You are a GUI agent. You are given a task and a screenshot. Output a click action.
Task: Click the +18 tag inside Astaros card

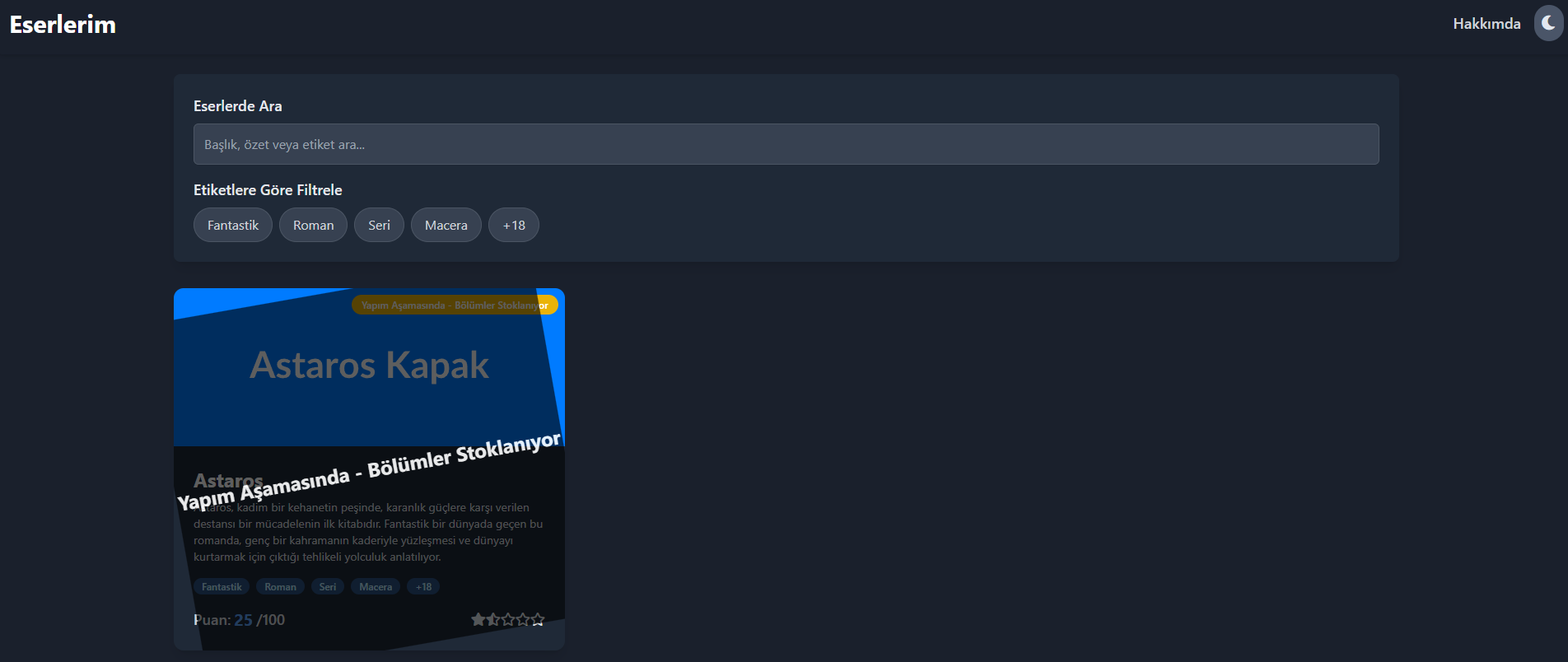pyautogui.click(x=423, y=587)
